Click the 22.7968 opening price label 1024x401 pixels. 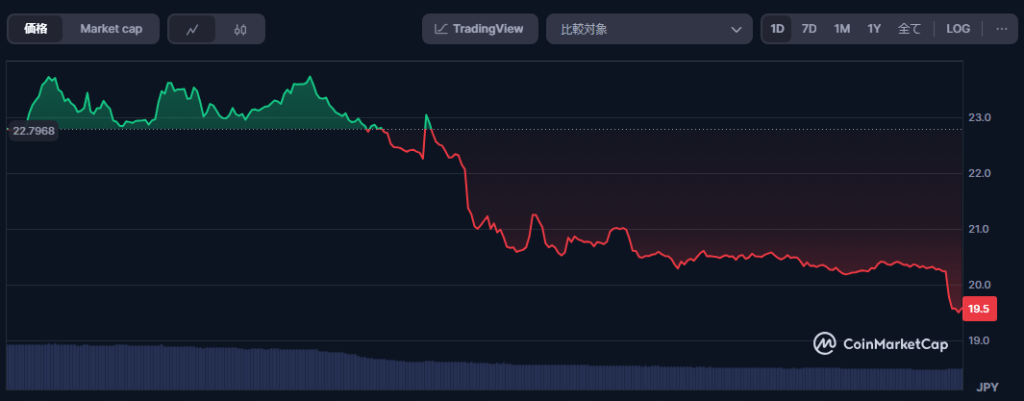(x=33, y=130)
